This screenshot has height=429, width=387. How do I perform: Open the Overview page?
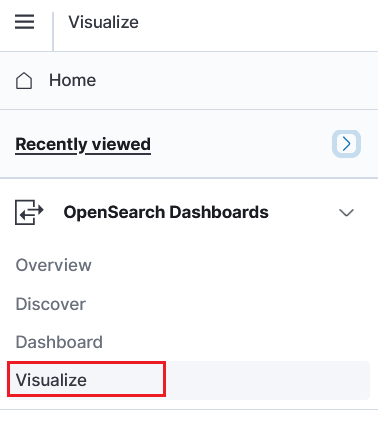[53, 265]
